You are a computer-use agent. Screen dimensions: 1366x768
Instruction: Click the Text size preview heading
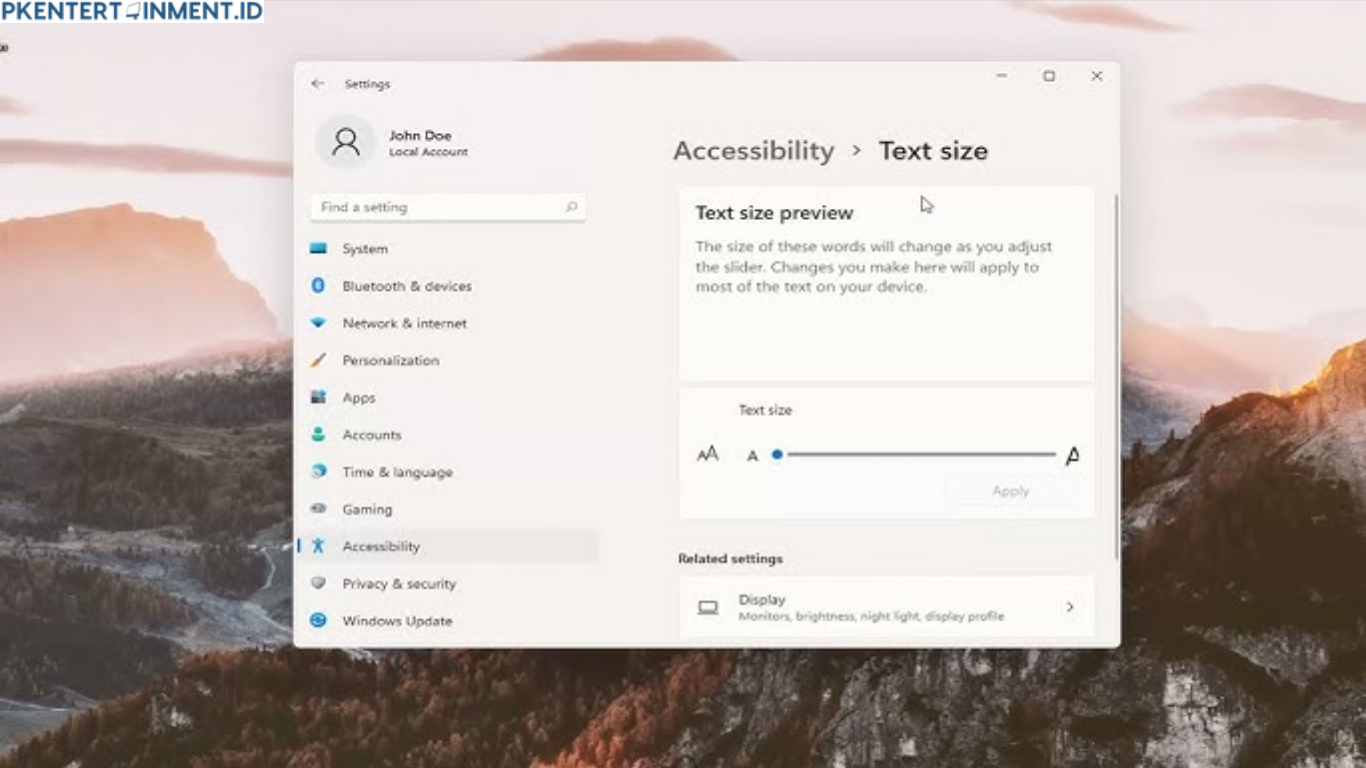pos(774,213)
